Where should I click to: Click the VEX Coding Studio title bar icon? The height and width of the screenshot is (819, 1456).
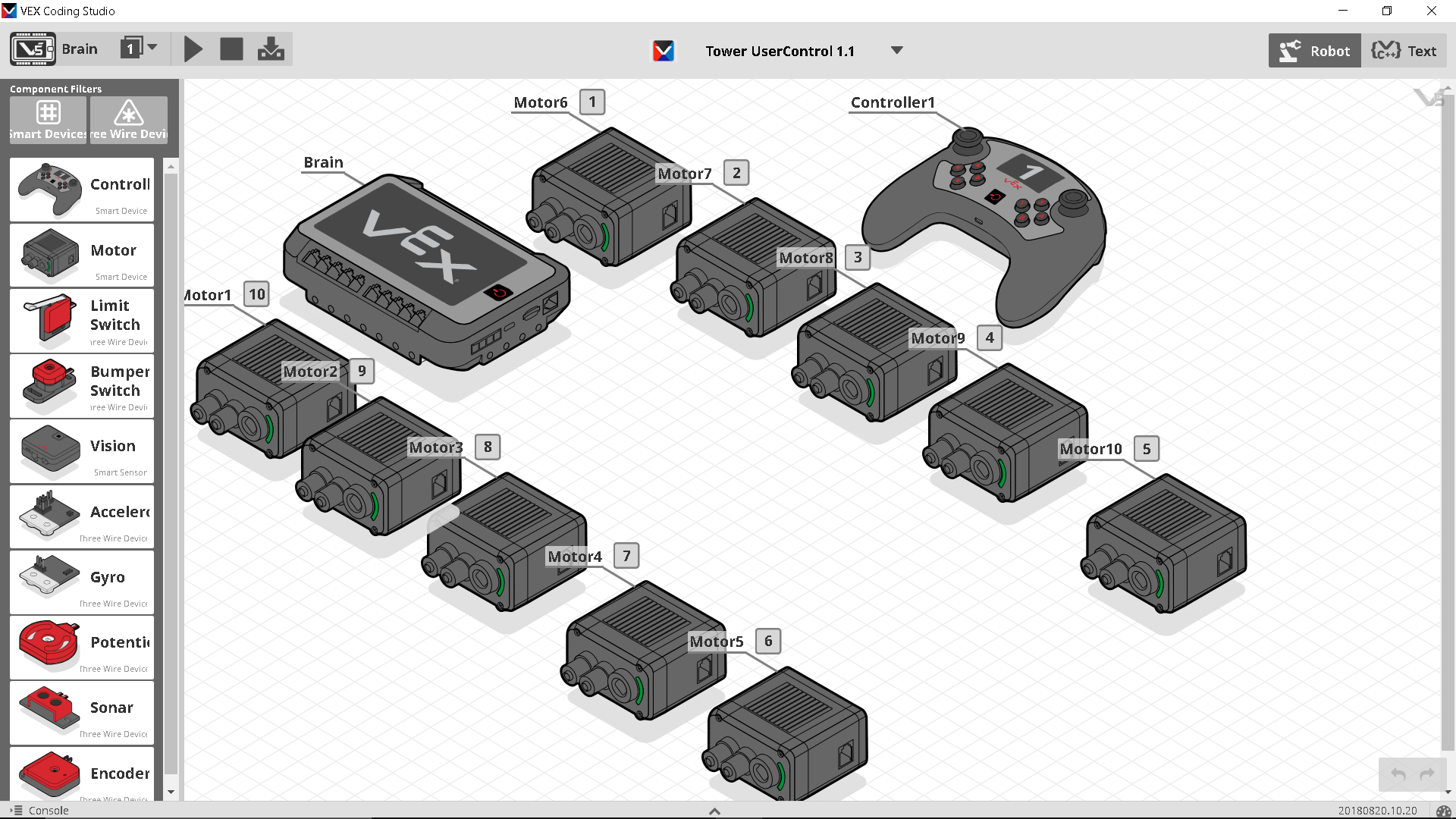coord(9,11)
